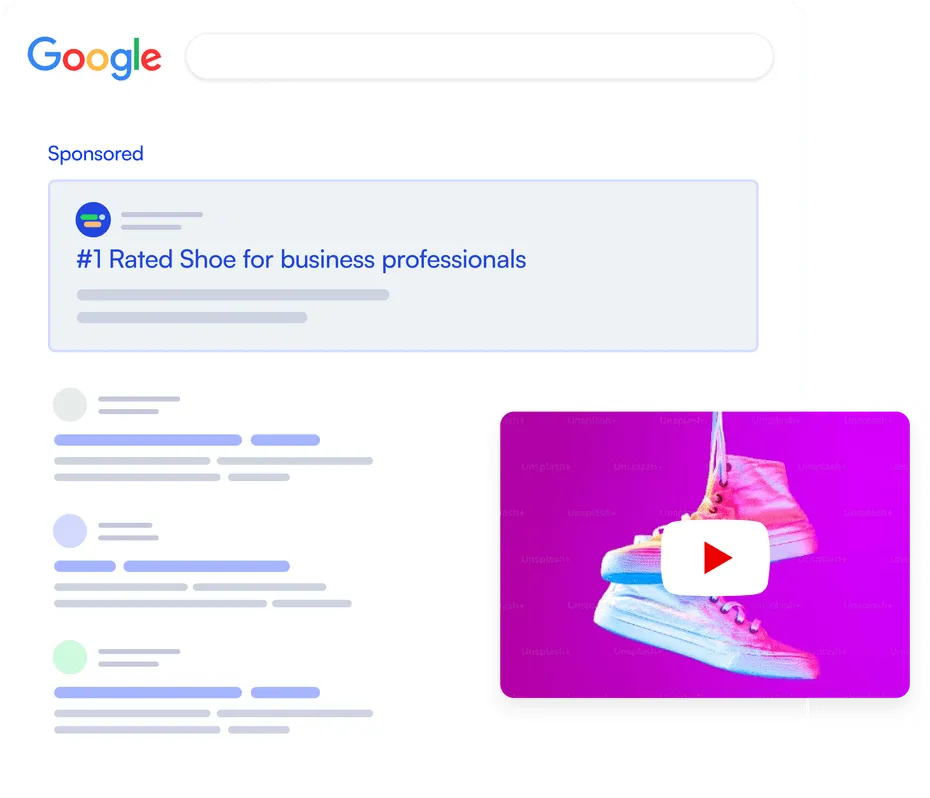Click the Sponsored label

click(x=95, y=154)
